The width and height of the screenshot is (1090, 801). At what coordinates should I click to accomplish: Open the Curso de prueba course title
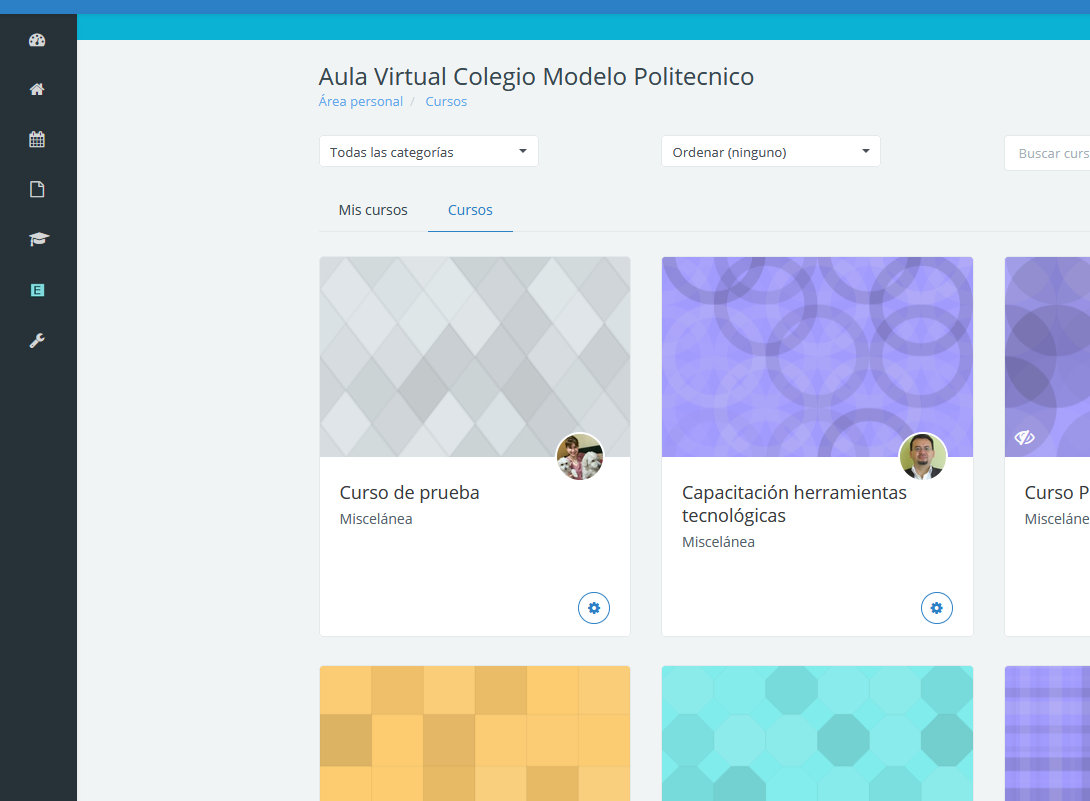tap(409, 493)
